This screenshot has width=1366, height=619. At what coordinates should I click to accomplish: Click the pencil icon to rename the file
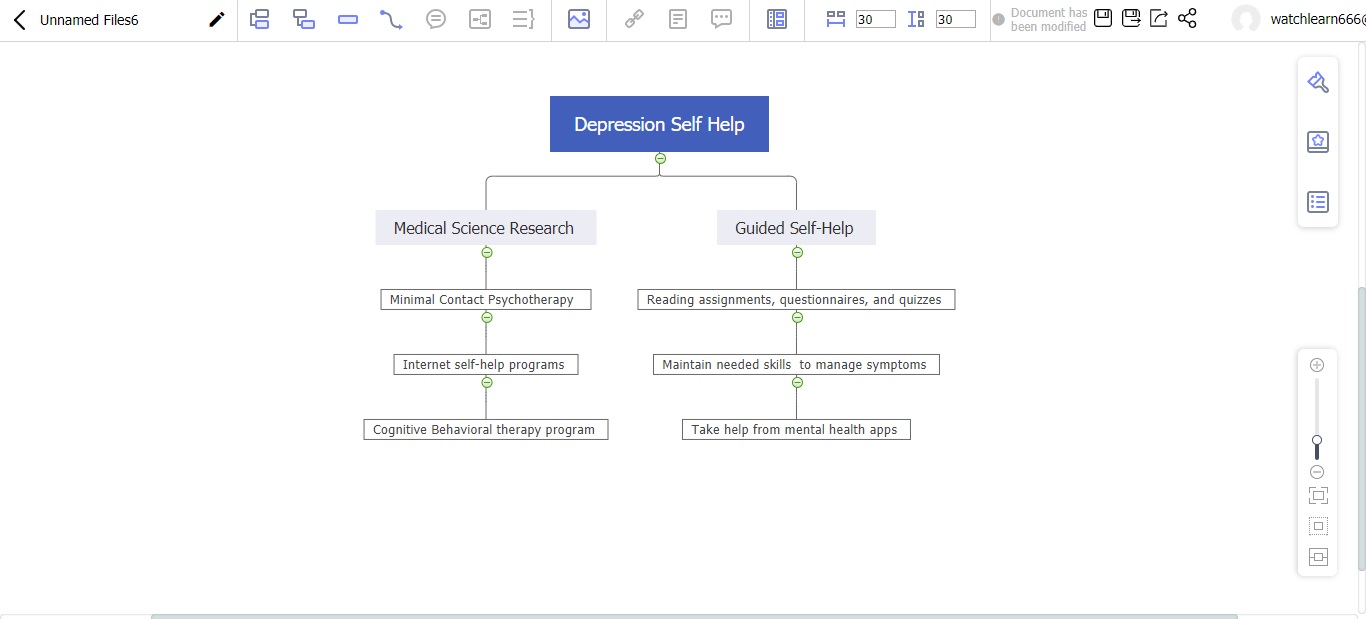(216, 20)
